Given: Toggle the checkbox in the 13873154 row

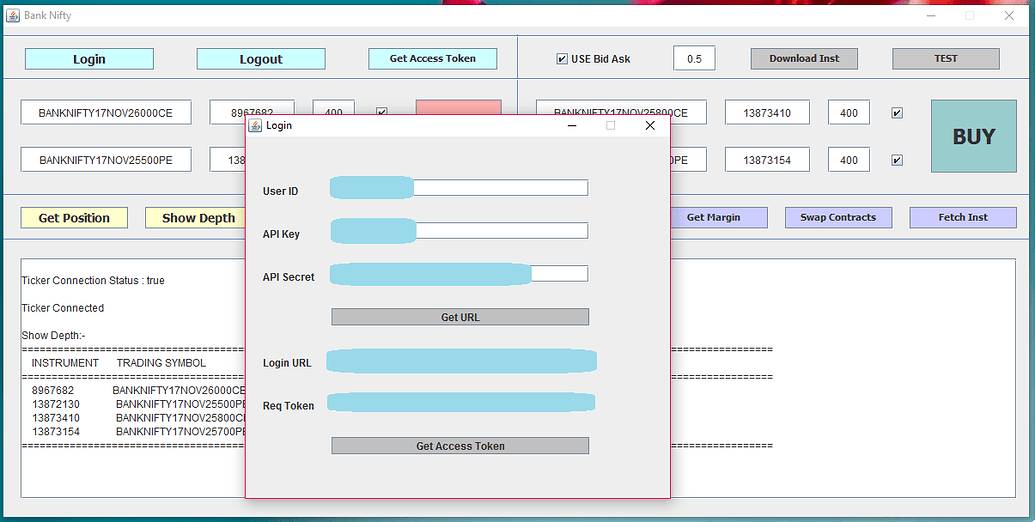Looking at the screenshot, I should [x=897, y=160].
